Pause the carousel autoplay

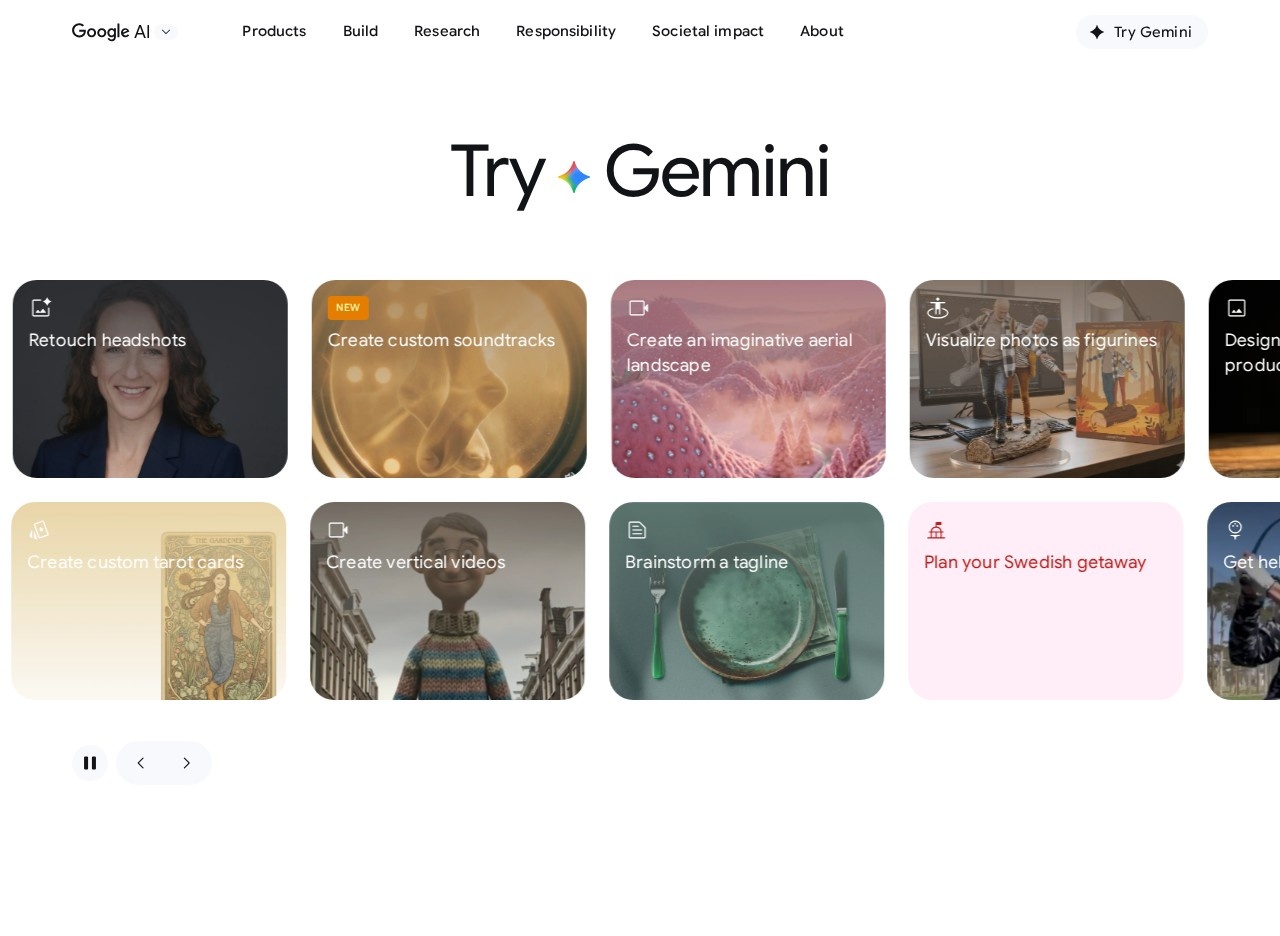(90, 763)
